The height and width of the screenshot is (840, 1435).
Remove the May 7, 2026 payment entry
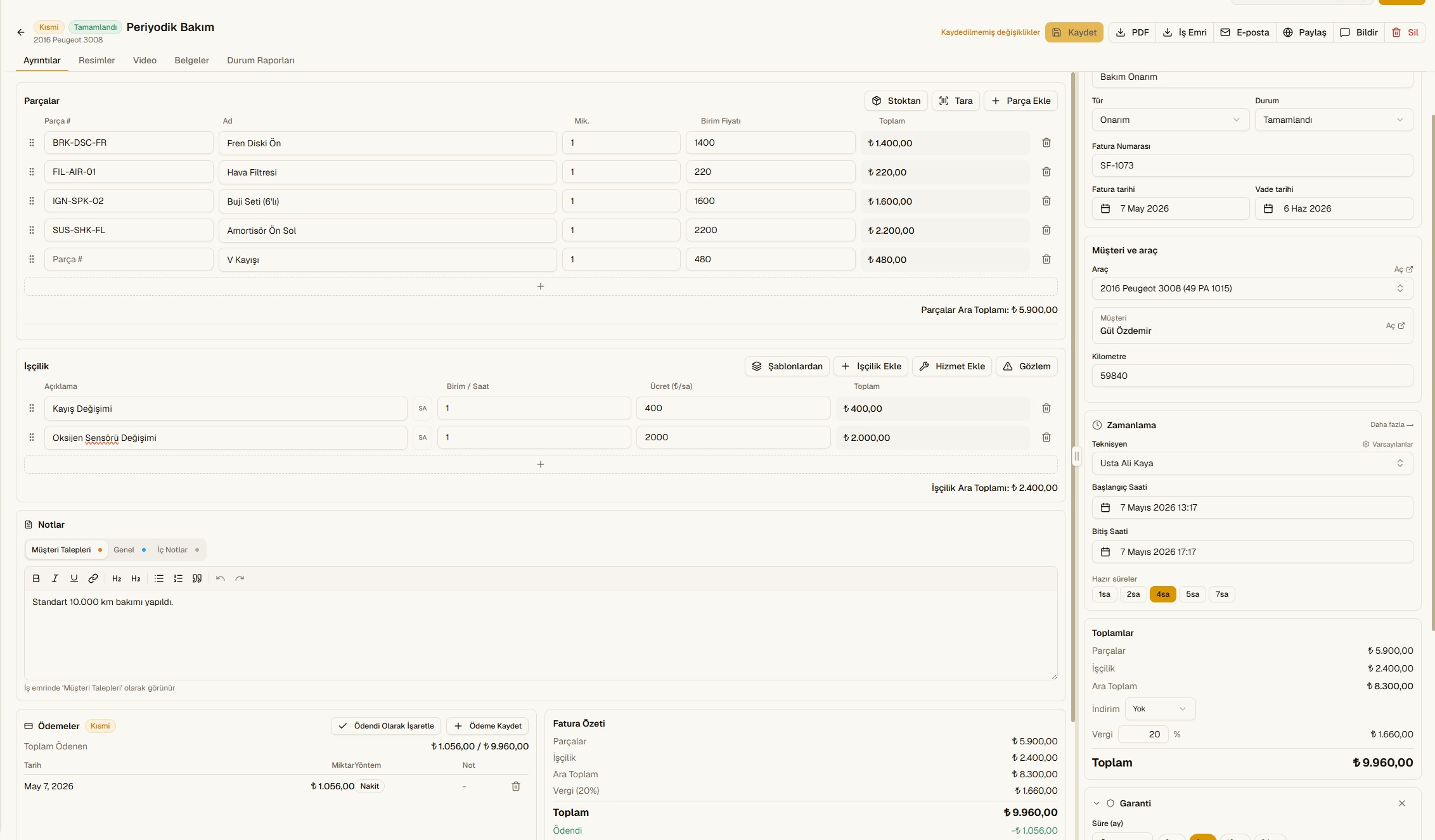click(516, 786)
